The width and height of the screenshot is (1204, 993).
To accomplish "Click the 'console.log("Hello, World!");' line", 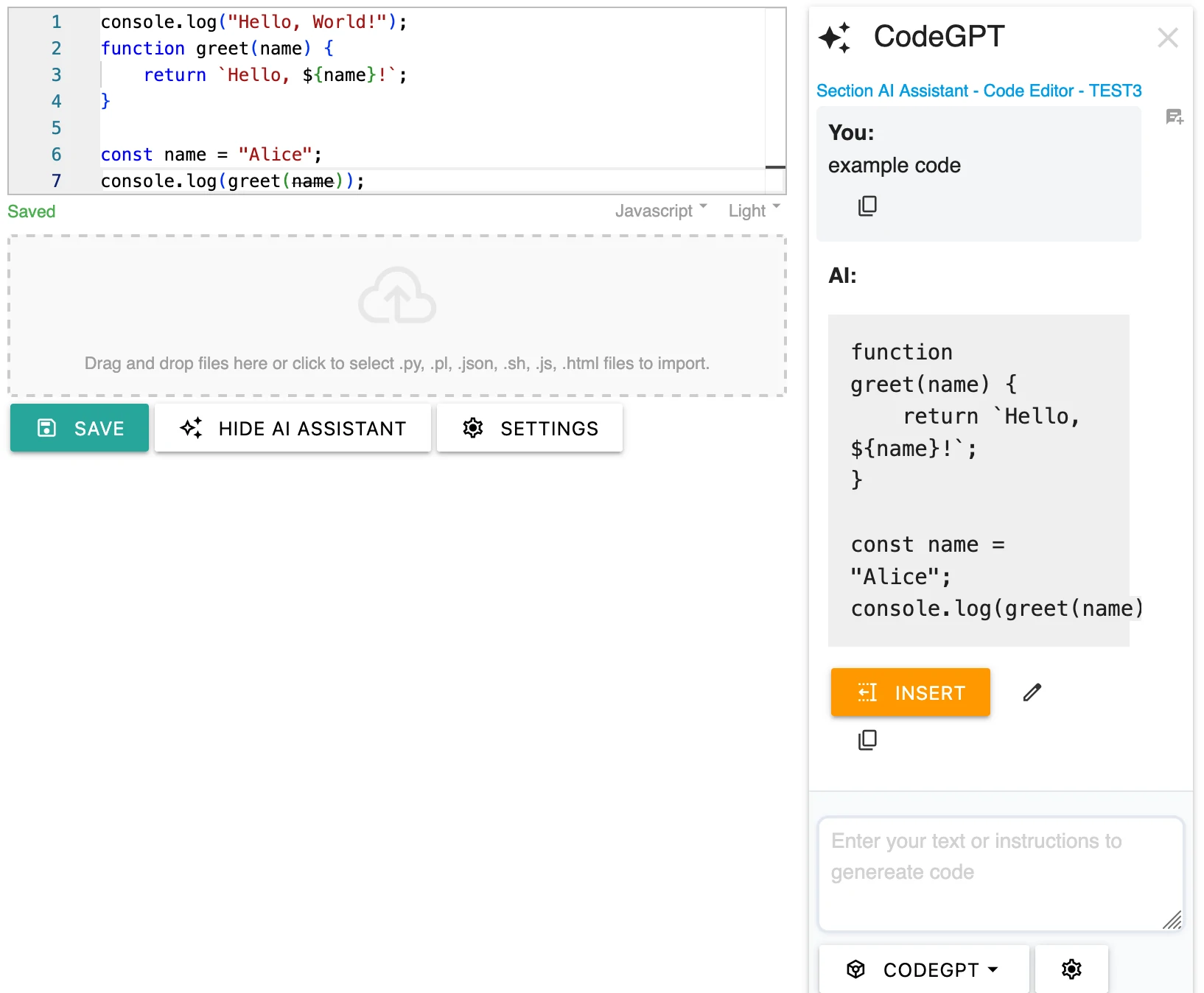I will click(254, 22).
